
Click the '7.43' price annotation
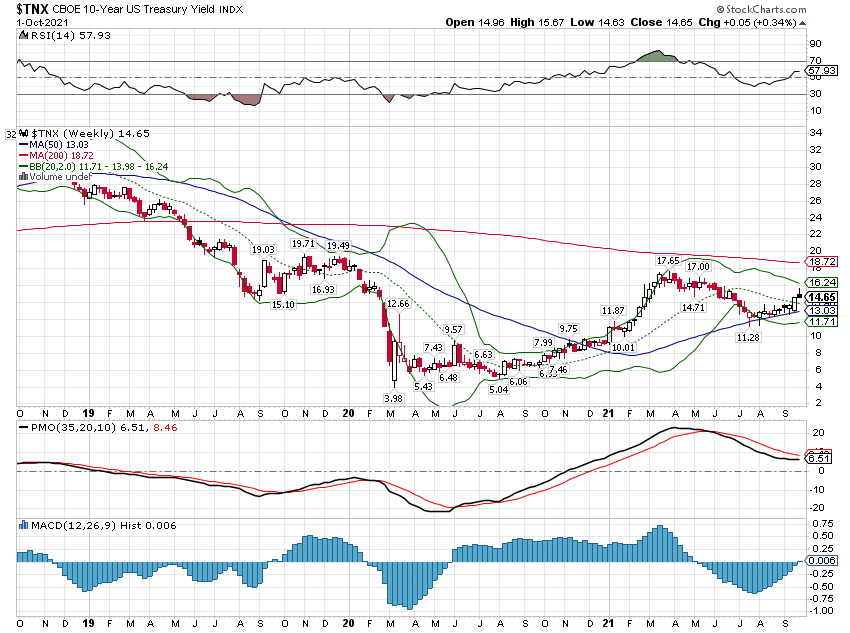433,347
